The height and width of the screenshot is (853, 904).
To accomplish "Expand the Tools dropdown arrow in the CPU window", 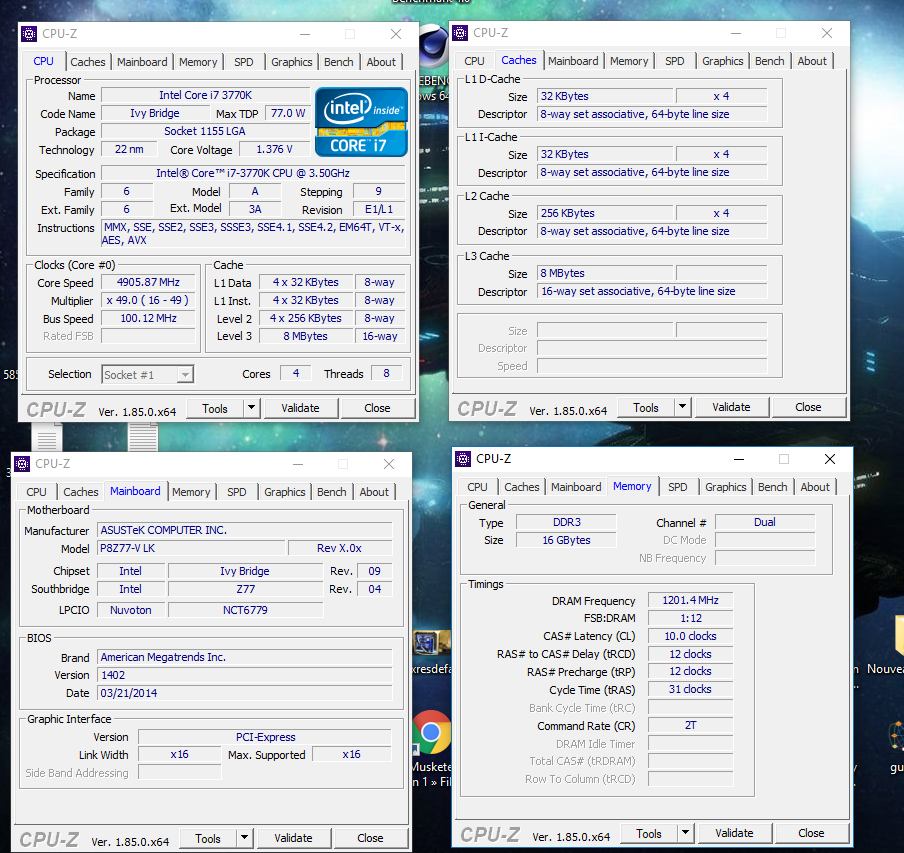I will 252,408.
